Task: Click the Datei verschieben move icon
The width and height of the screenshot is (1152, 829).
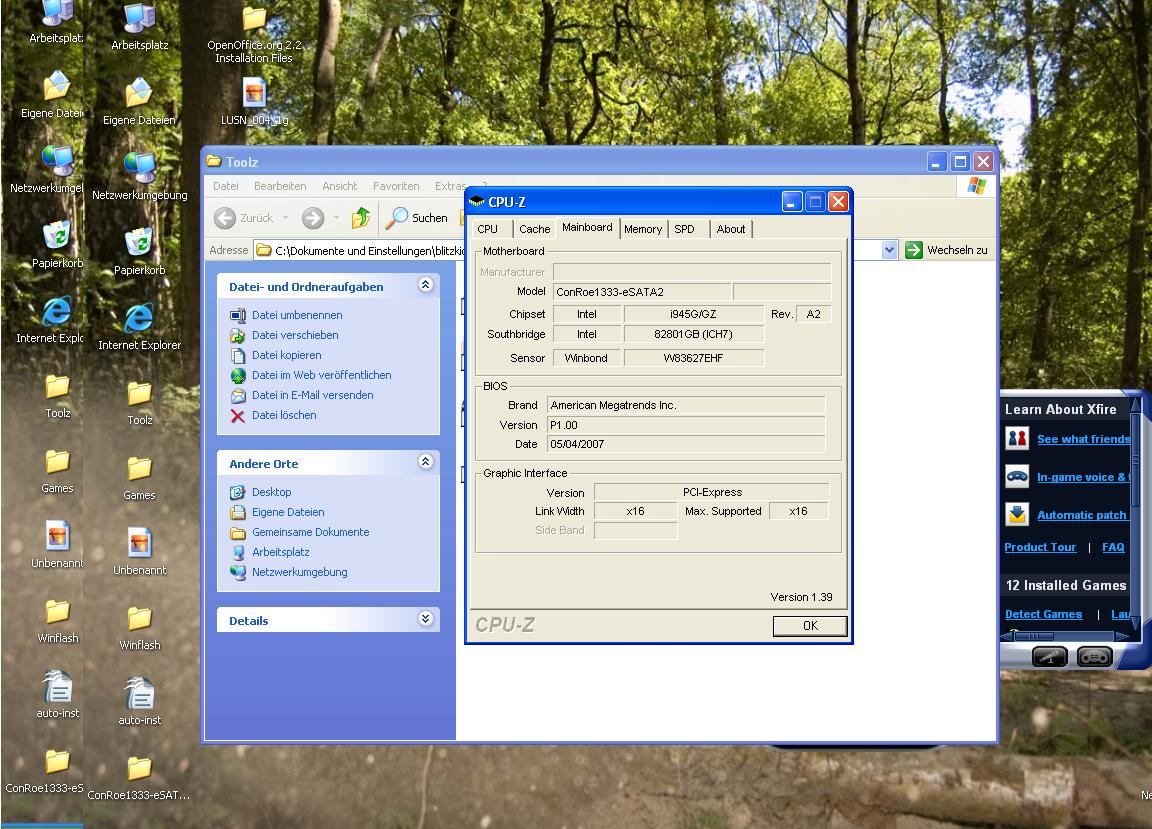Action: point(237,335)
